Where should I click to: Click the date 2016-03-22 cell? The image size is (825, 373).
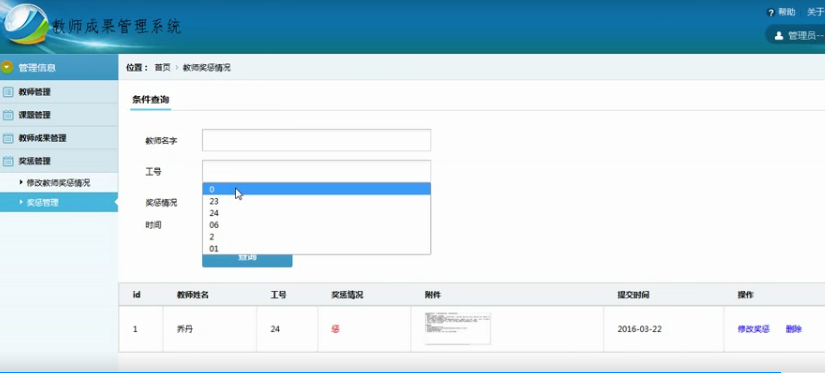pyautogui.click(x=640, y=329)
